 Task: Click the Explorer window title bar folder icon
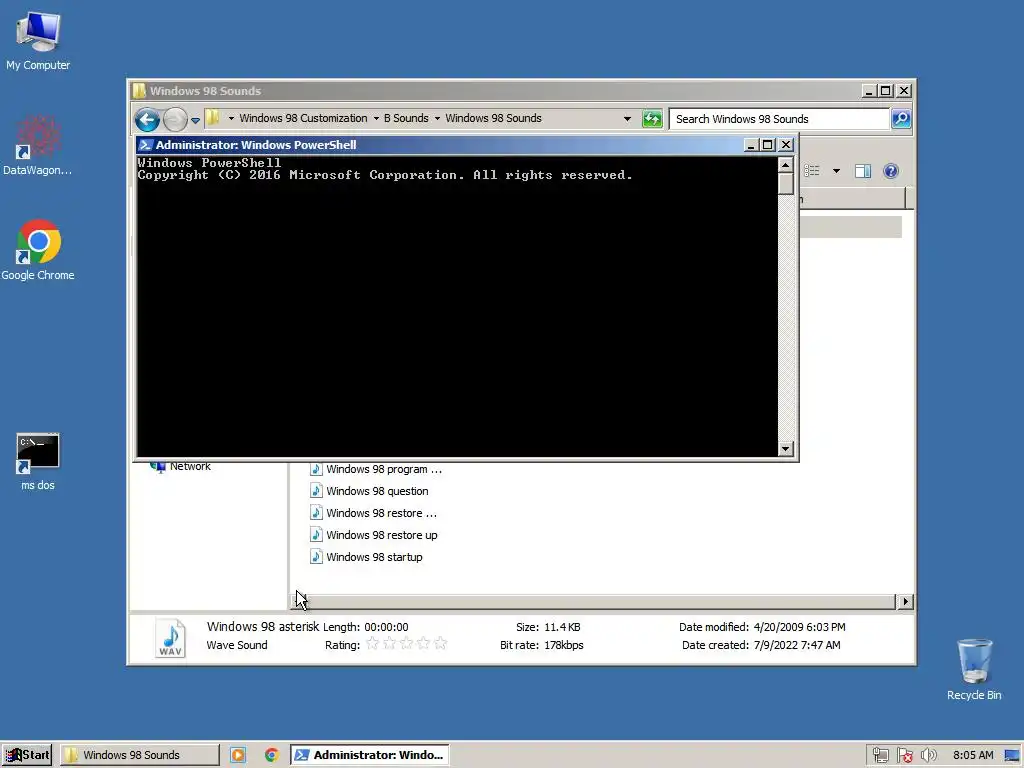pyautogui.click(x=139, y=91)
